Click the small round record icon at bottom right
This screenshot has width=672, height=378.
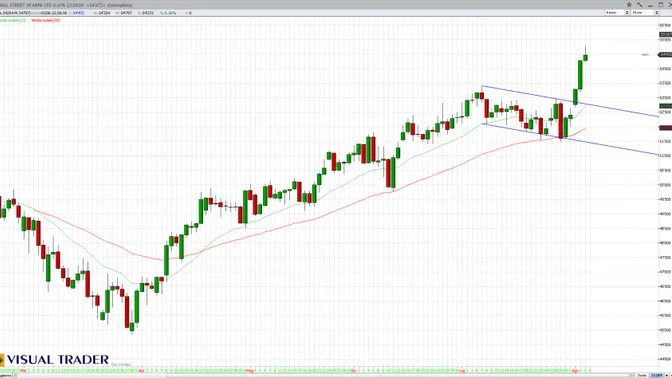tap(666, 375)
